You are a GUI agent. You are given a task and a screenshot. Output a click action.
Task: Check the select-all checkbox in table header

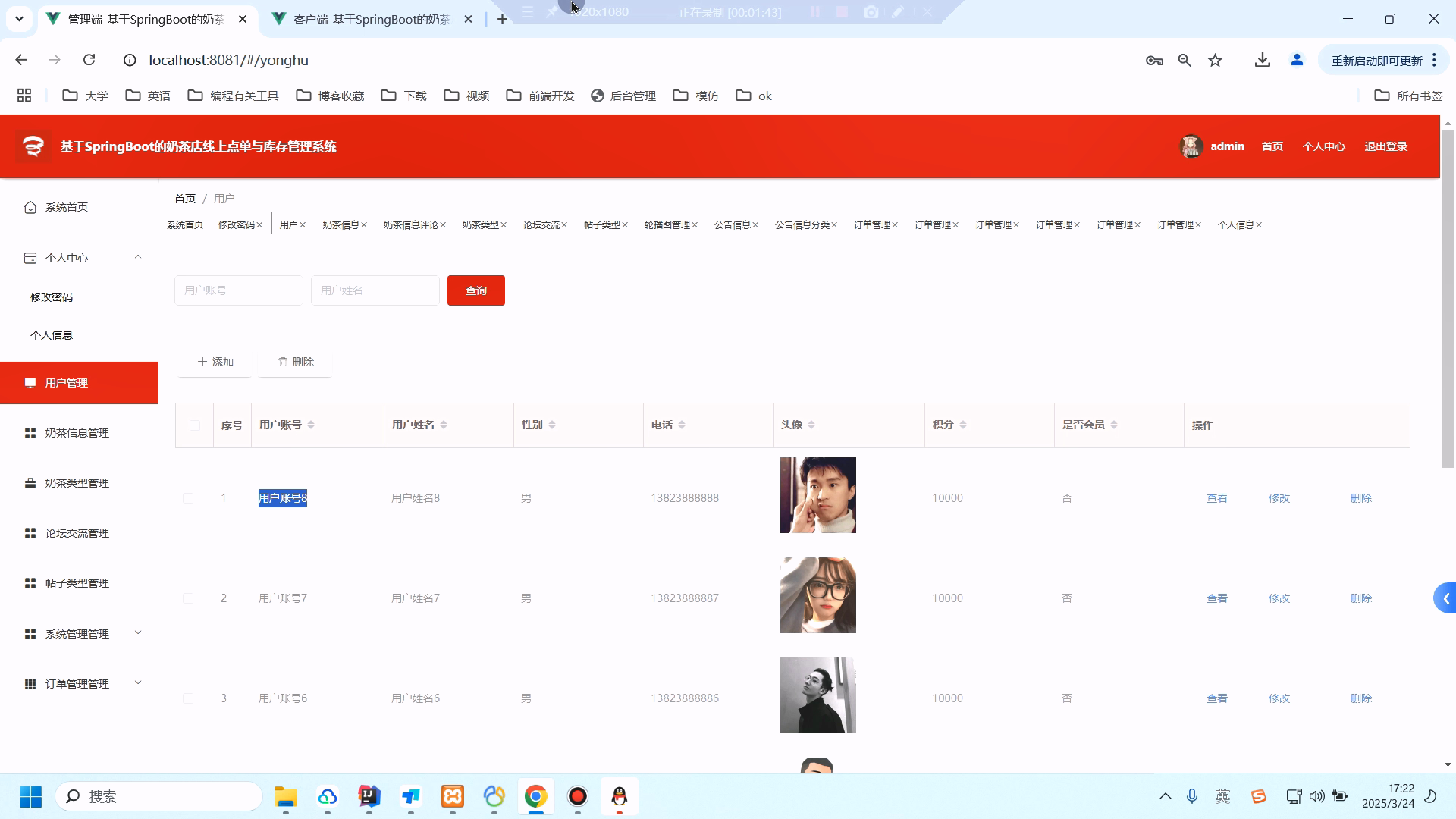pyautogui.click(x=194, y=425)
